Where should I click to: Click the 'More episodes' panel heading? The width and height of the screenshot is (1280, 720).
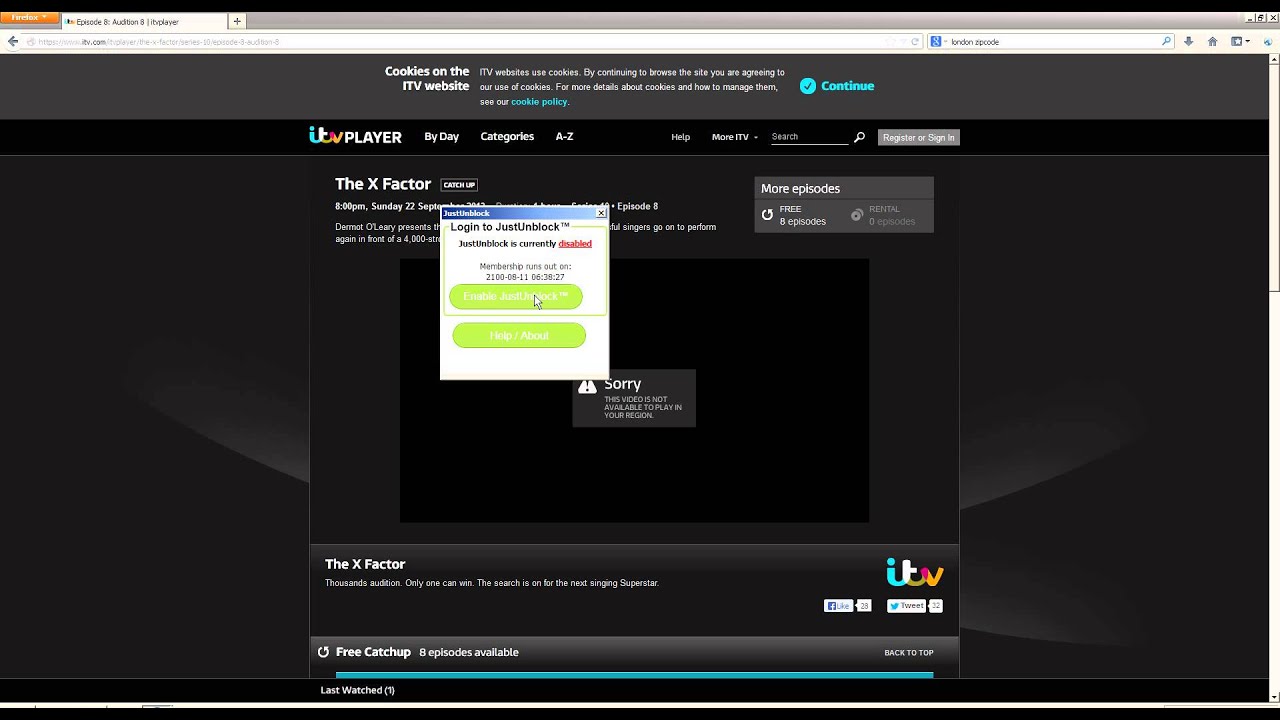800,189
